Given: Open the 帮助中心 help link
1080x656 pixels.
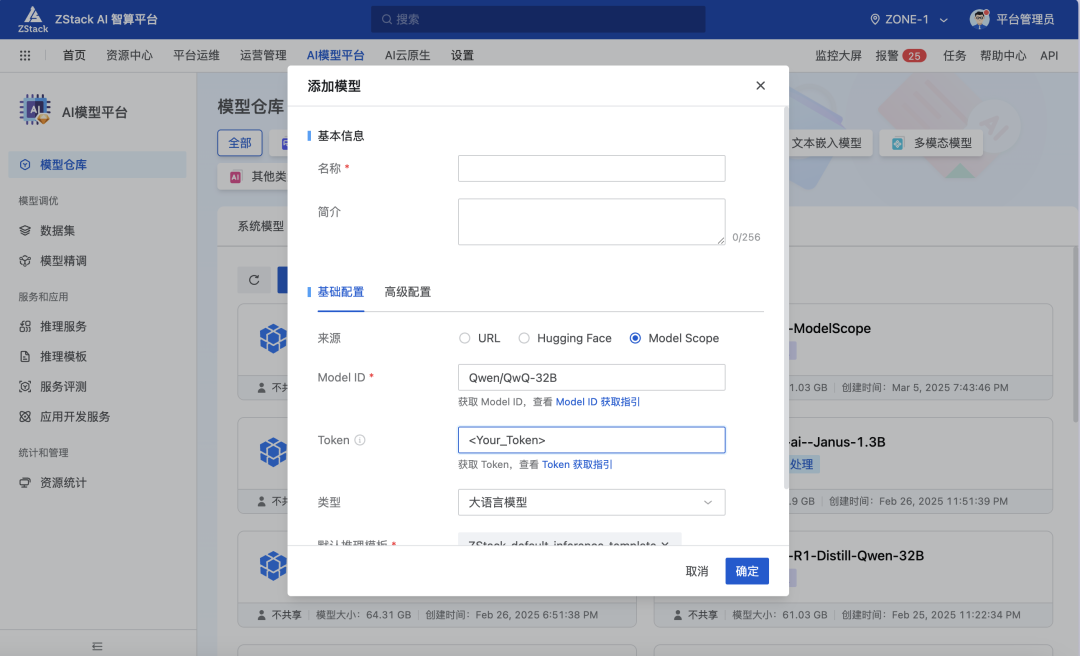Looking at the screenshot, I should [x=1003, y=56].
